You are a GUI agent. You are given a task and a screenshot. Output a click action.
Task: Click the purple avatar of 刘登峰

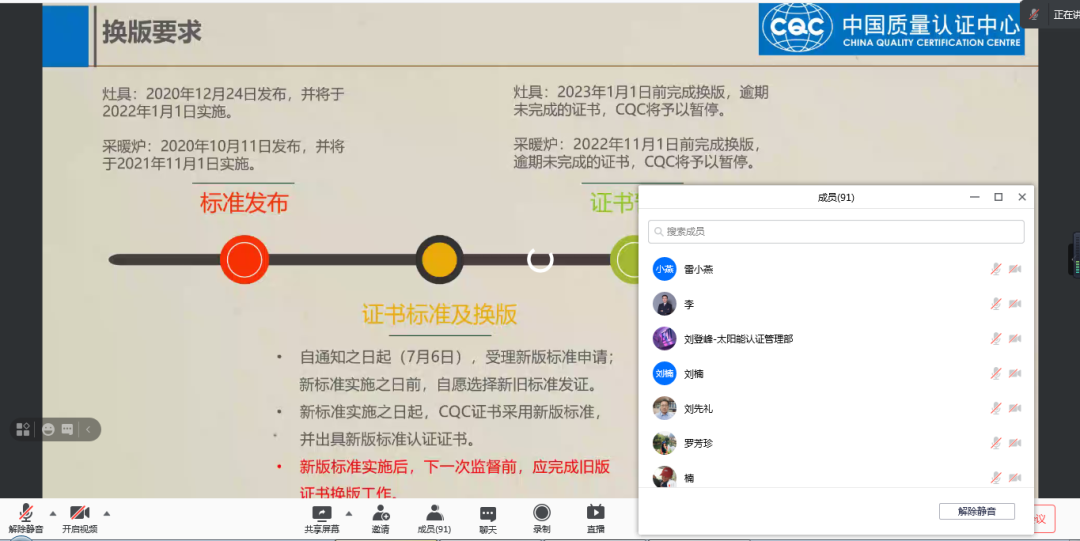(665, 338)
